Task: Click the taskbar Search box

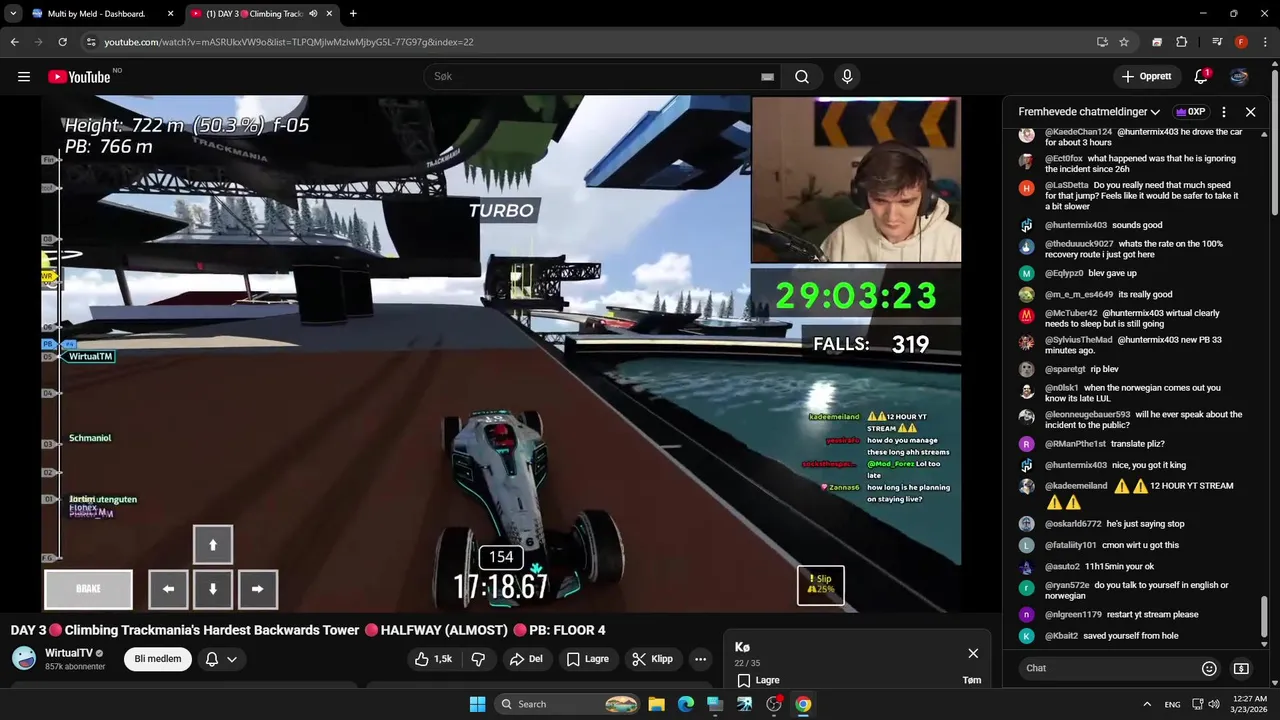Action: pos(567,704)
